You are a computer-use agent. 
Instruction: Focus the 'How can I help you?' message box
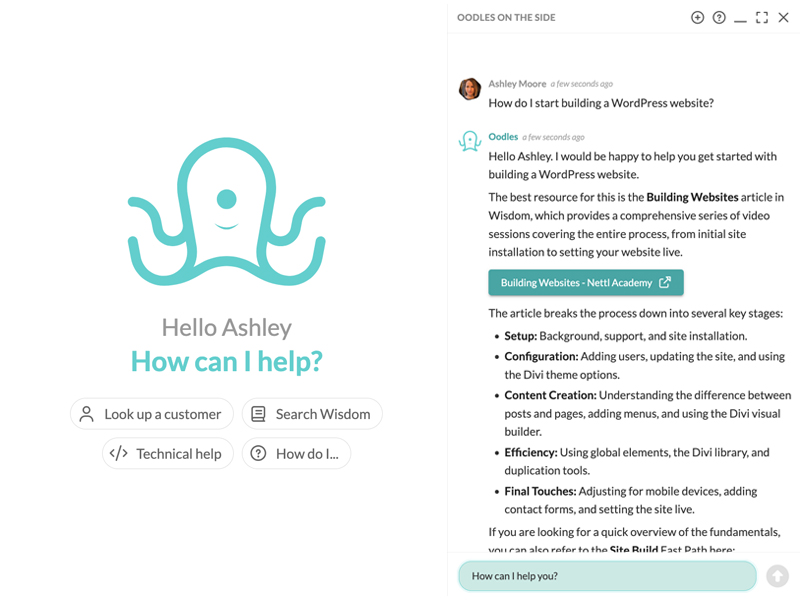point(607,576)
